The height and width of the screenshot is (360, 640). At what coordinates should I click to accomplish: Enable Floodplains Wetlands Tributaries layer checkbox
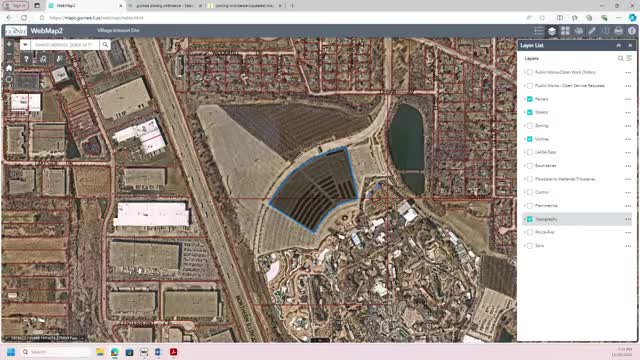(530, 179)
